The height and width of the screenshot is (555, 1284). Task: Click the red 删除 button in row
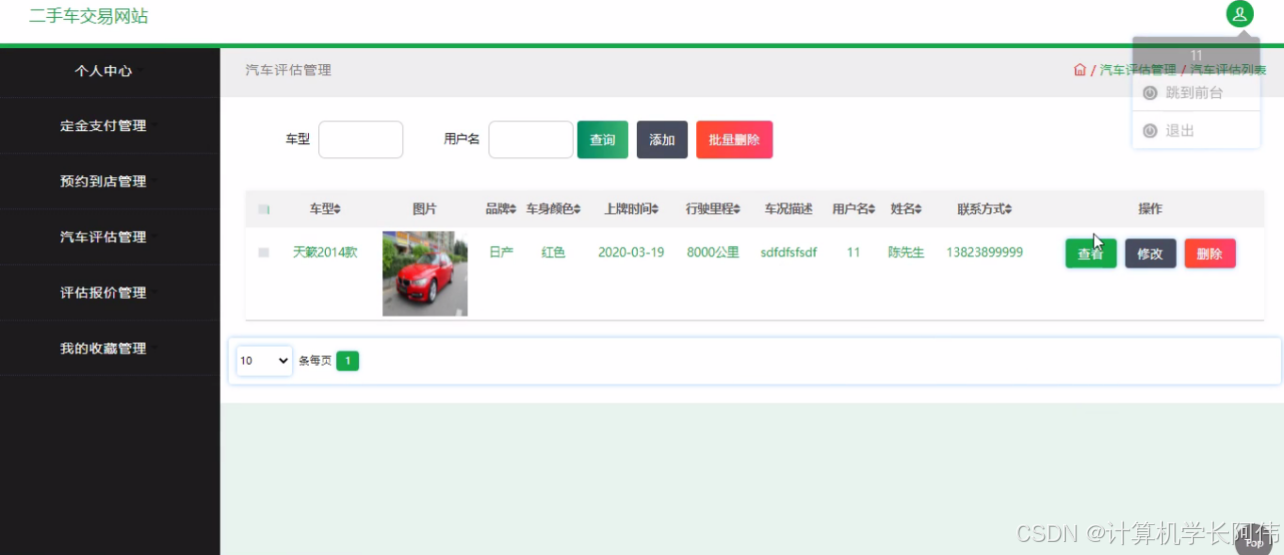click(1210, 254)
